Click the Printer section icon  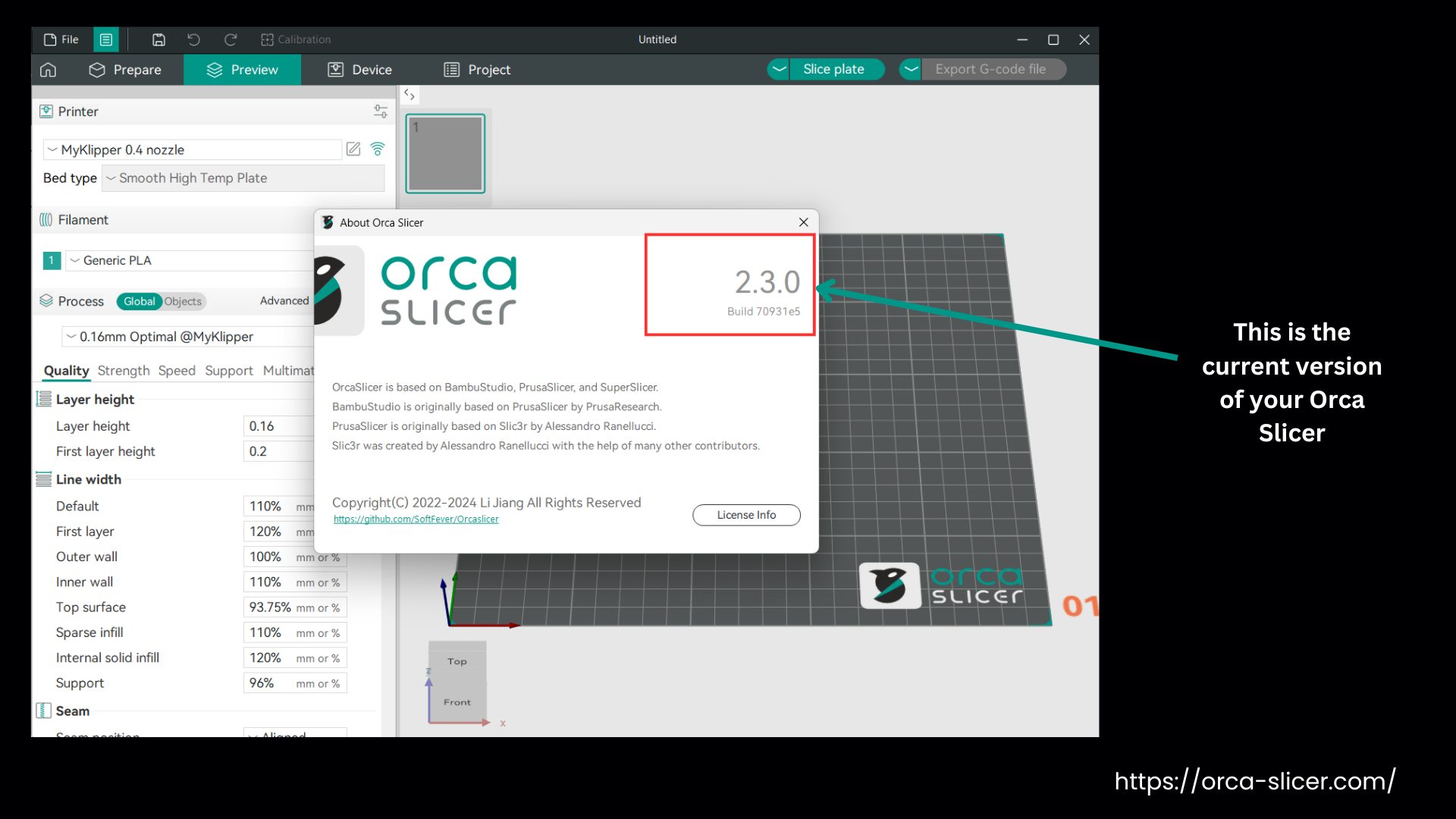coord(46,111)
